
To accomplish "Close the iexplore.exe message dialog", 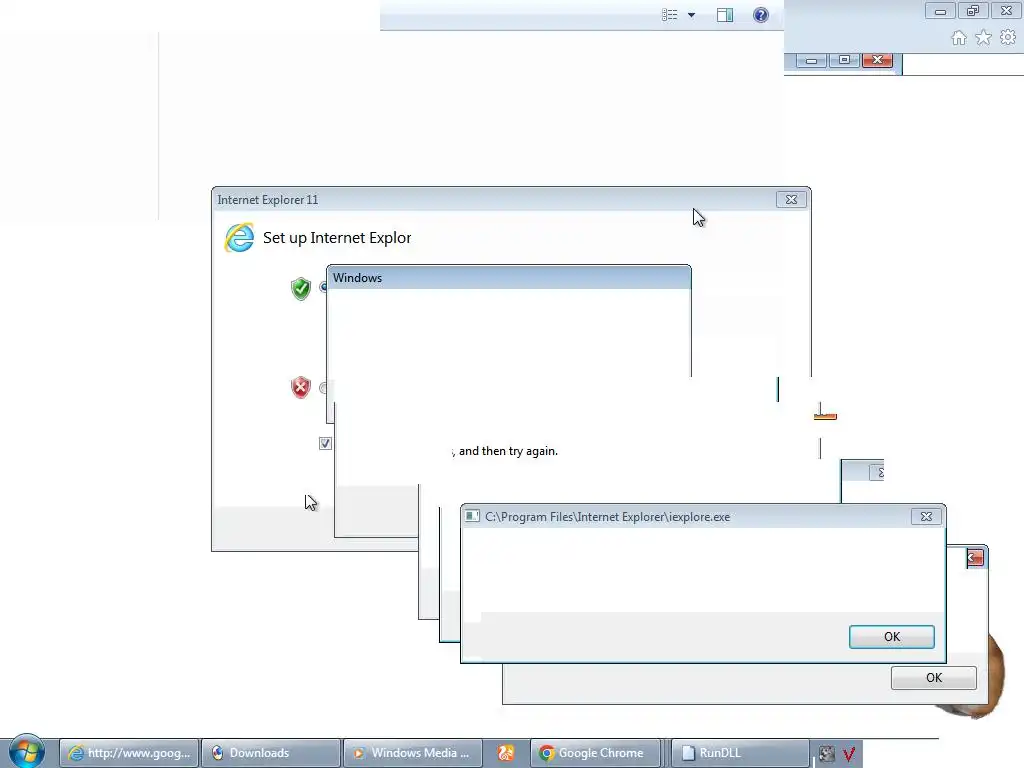I will coord(926,517).
